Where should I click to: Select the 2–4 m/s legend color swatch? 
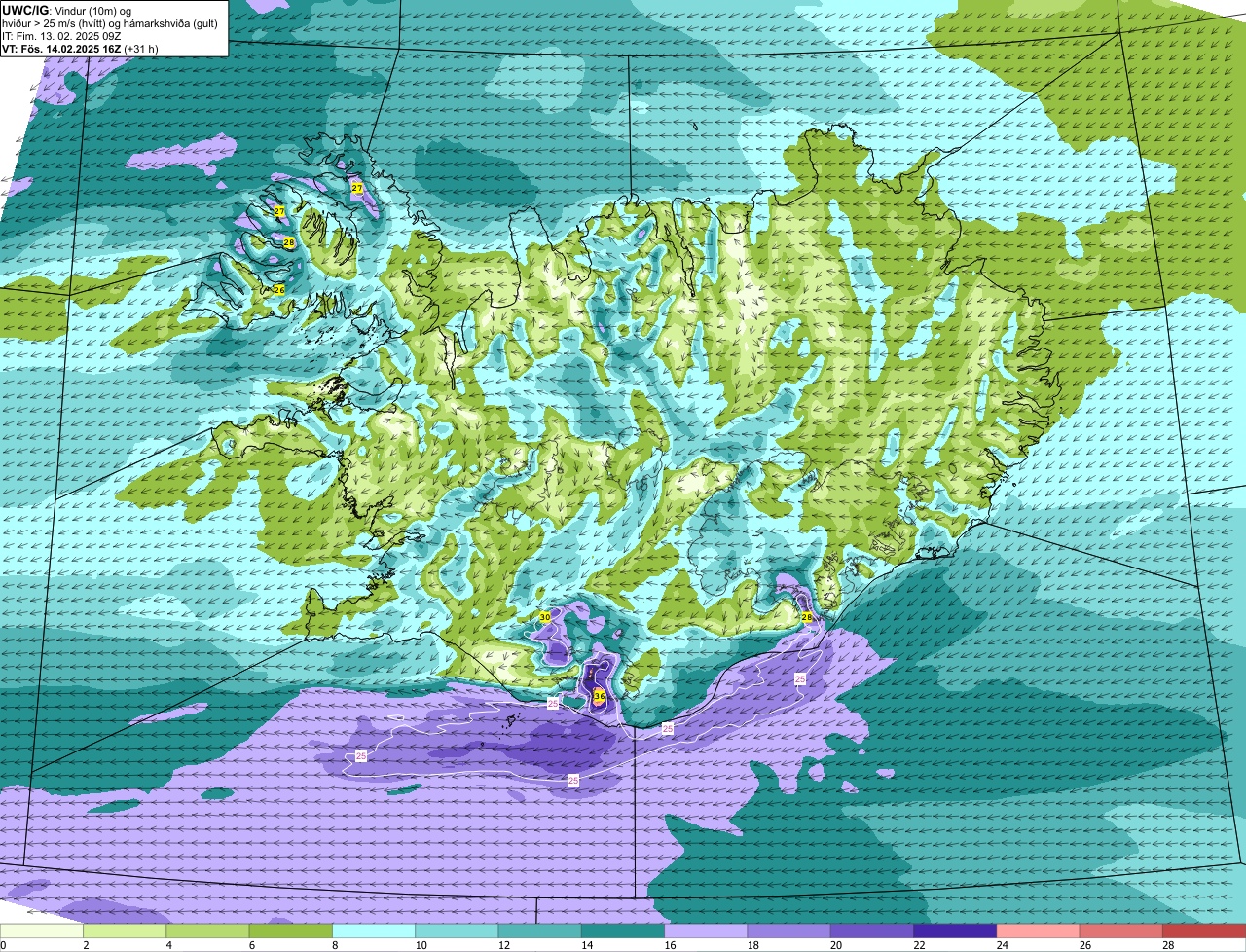click(125, 931)
